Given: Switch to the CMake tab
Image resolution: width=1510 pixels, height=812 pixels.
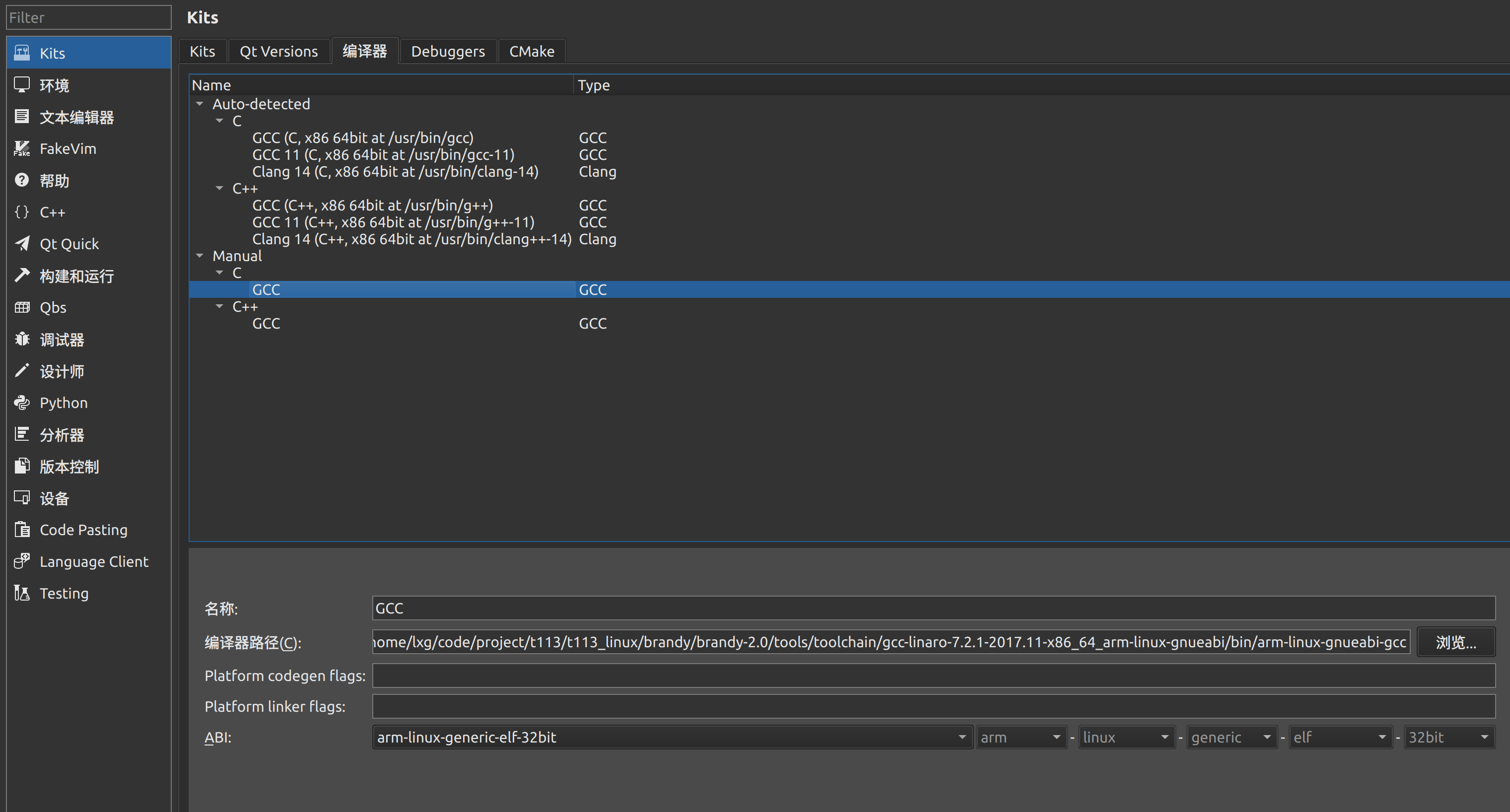Looking at the screenshot, I should pyautogui.click(x=531, y=52).
